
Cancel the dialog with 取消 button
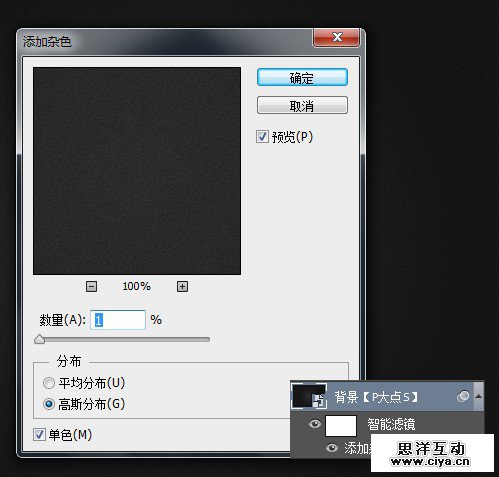[302, 105]
